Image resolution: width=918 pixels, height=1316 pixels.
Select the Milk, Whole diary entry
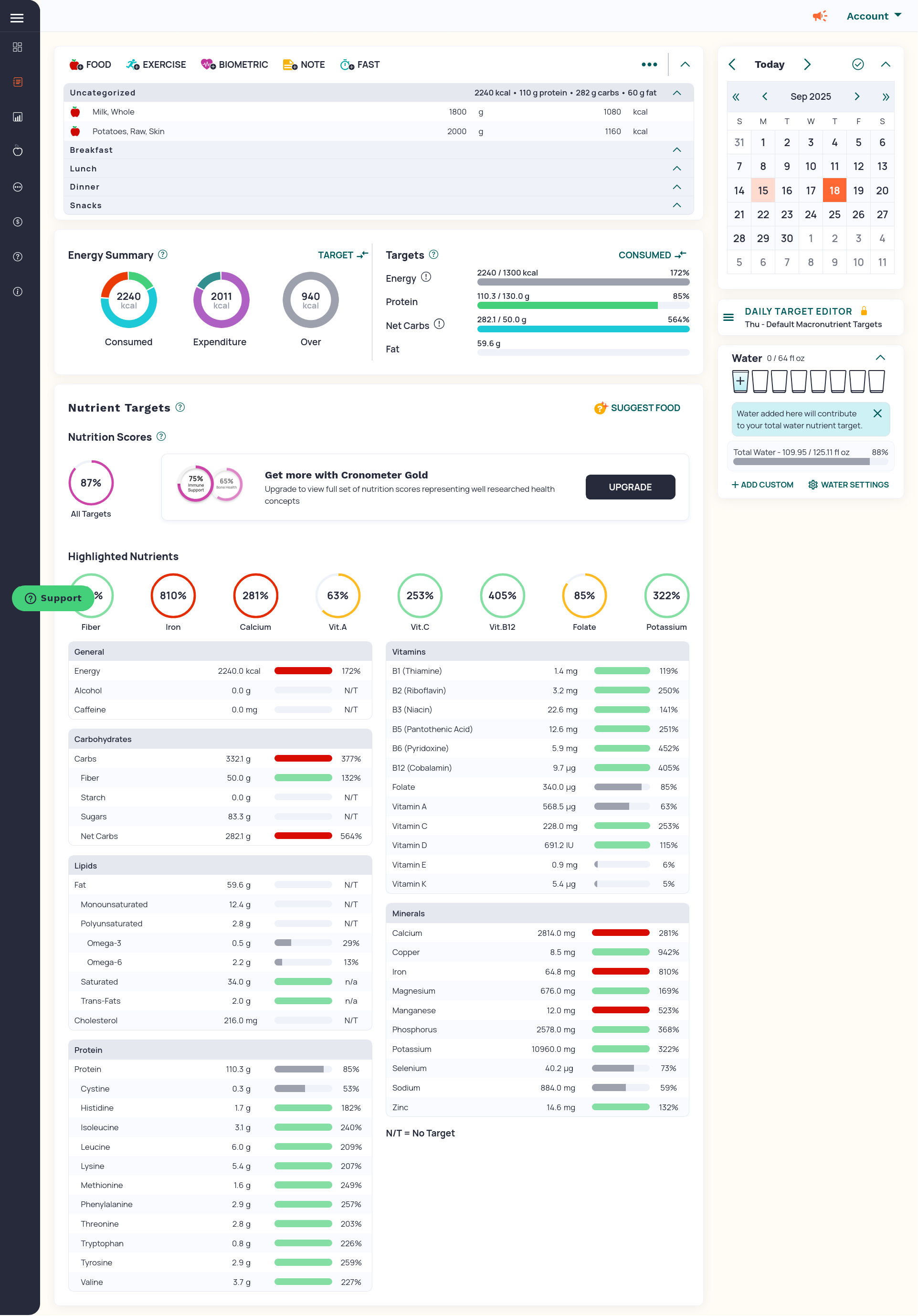click(378, 112)
